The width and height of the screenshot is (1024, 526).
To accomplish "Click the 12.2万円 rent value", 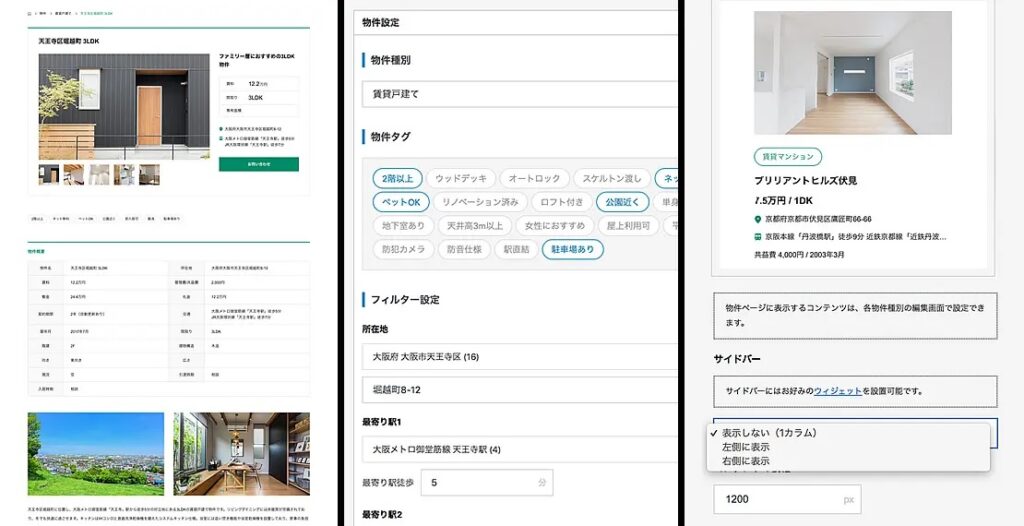I will click(x=258, y=84).
